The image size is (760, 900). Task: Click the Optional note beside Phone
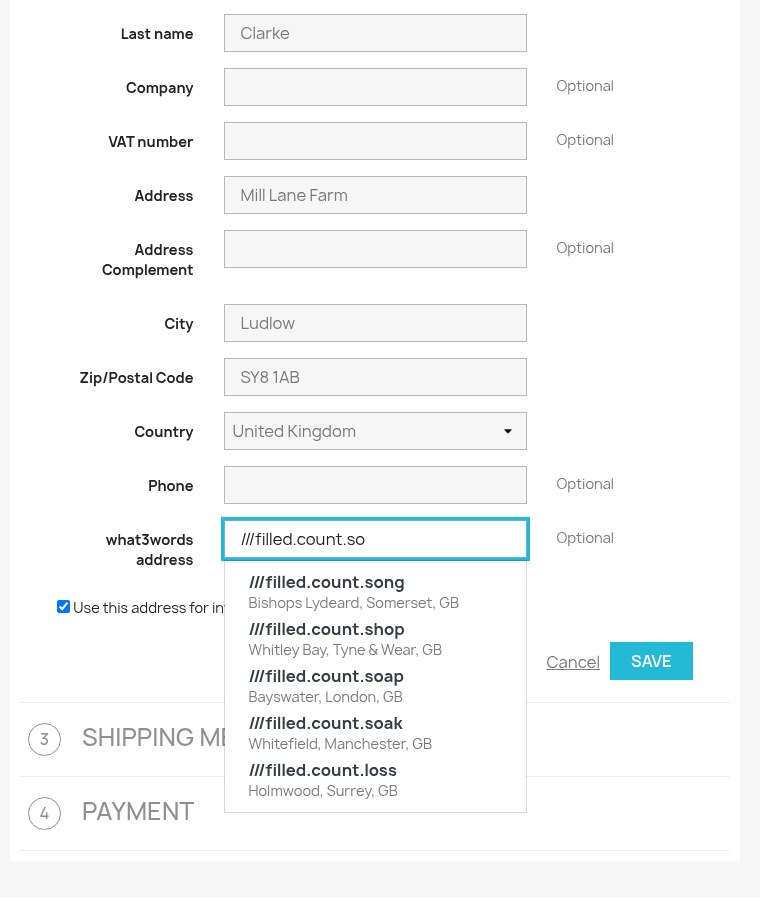[585, 484]
